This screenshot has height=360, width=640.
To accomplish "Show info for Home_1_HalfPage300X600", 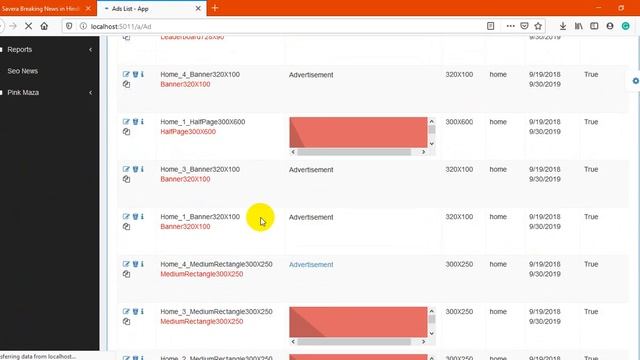I will 142,122.
